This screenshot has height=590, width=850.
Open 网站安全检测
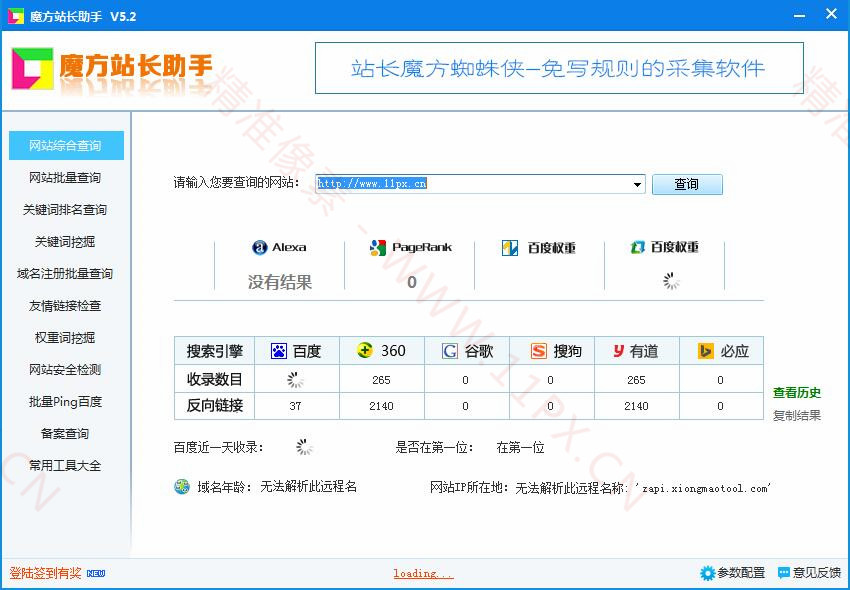click(65, 369)
